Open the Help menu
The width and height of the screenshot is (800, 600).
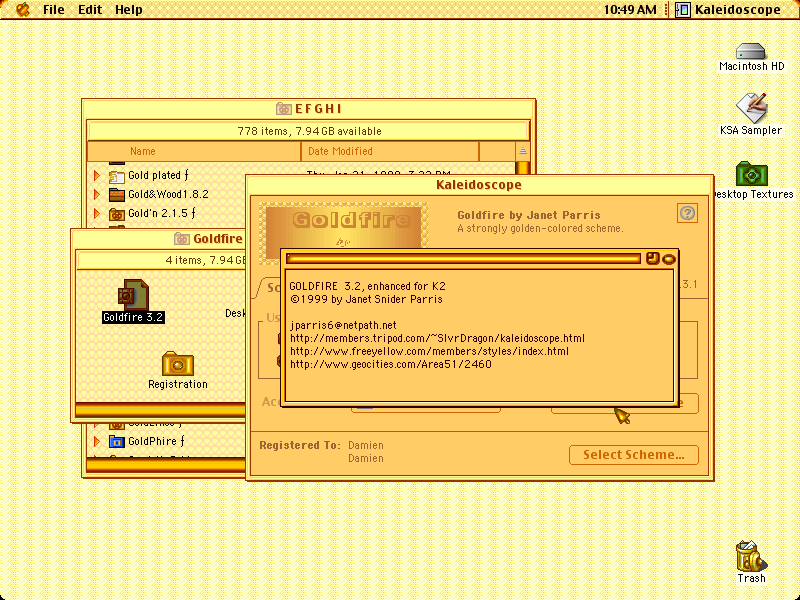129,10
